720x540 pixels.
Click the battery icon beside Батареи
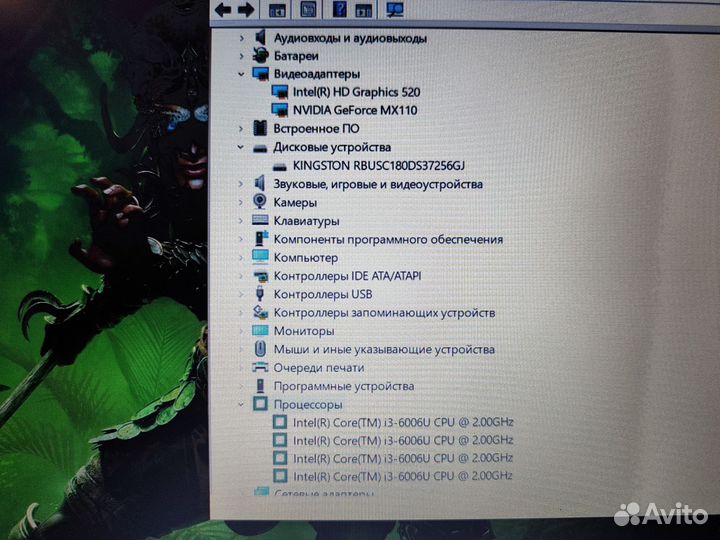coord(260,56)
